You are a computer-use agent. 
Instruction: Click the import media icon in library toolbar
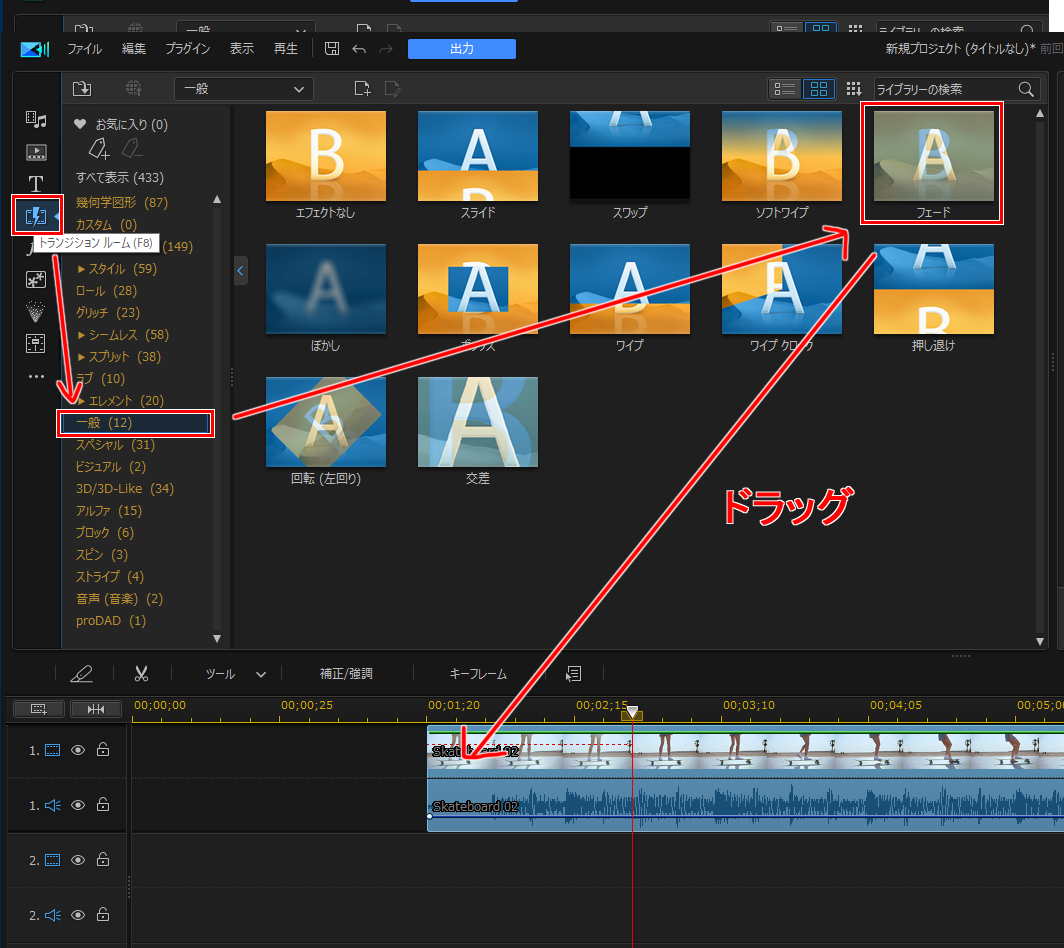[x=83, y=89]
